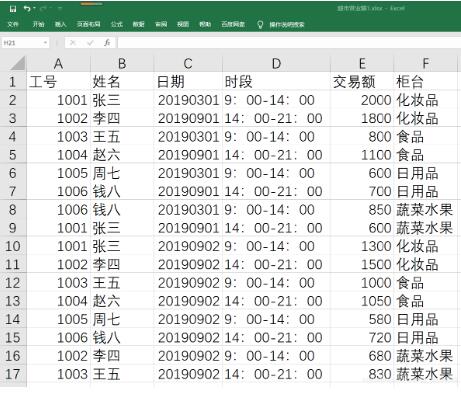Image resolution: width=461 pixels, height=396 pixels.
Task: Click 食品 in row 4
Action: (x=426, y=136)
